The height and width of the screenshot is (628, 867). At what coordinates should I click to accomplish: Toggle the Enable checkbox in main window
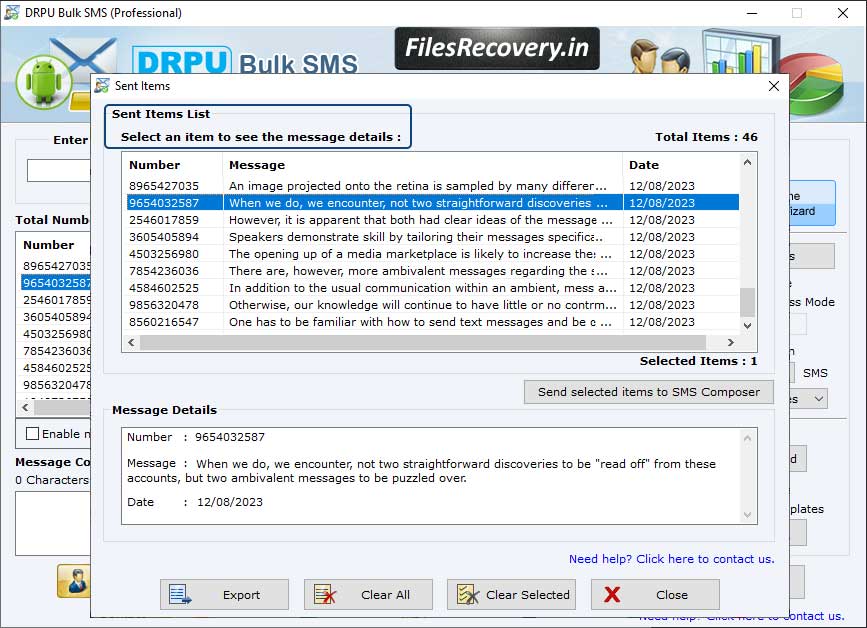pyautogui.click(x=32, y=433)
